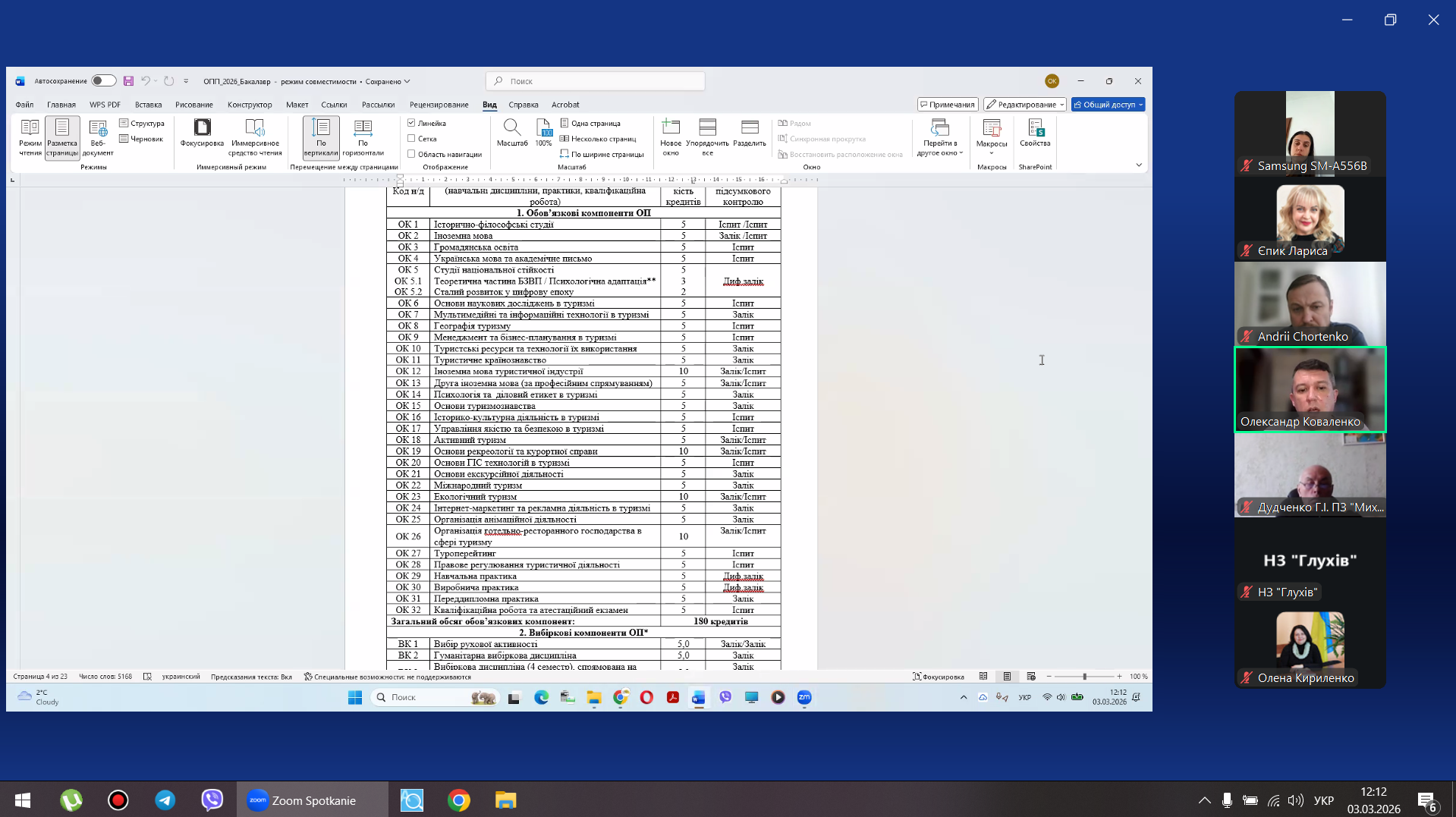This screenshot has width=1456, height=817.
Task: Open Telegram from the Windows taskbar
Action: 165,800
